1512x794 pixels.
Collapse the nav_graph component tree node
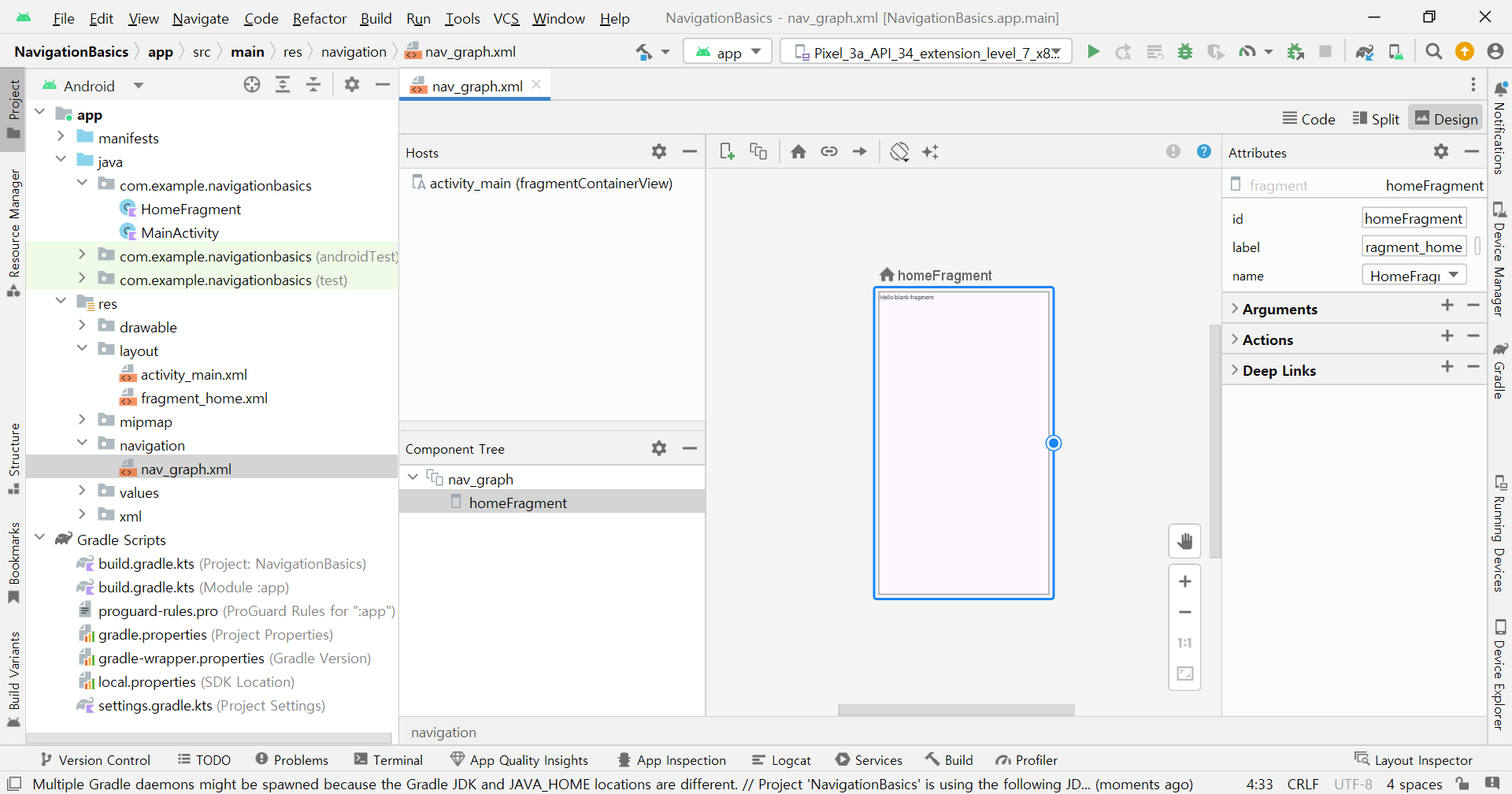click(413, 478)
